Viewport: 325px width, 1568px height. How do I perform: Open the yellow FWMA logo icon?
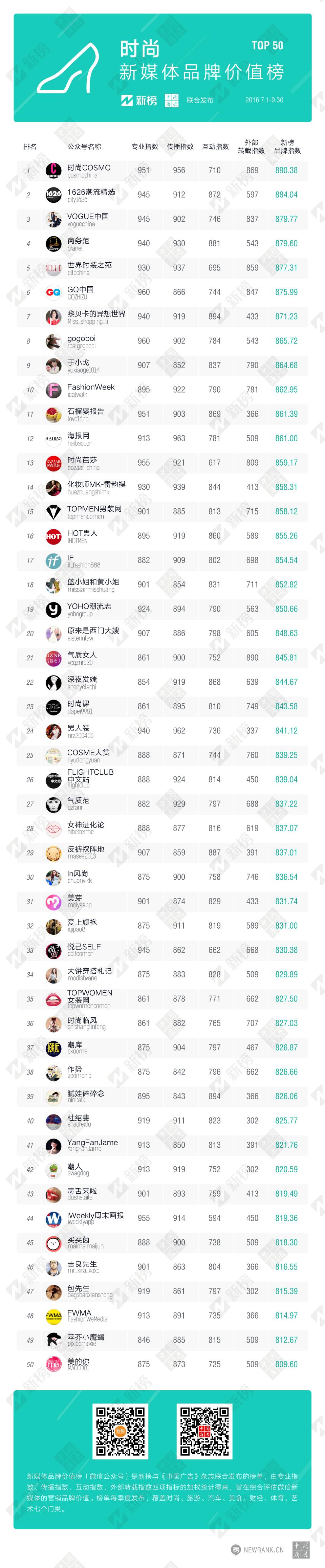(x=53, y=1316)
